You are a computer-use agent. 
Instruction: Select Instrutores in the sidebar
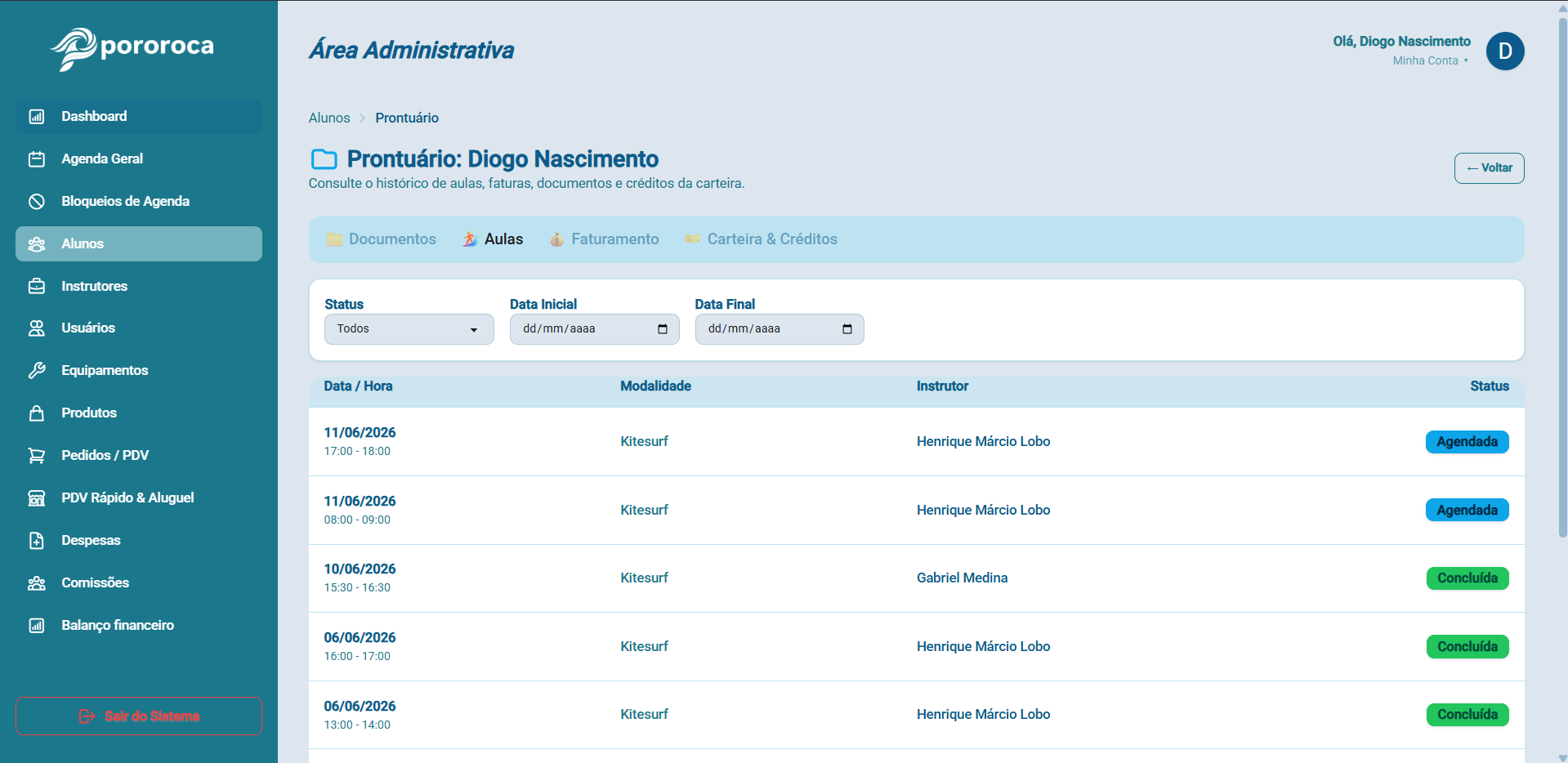139,287
